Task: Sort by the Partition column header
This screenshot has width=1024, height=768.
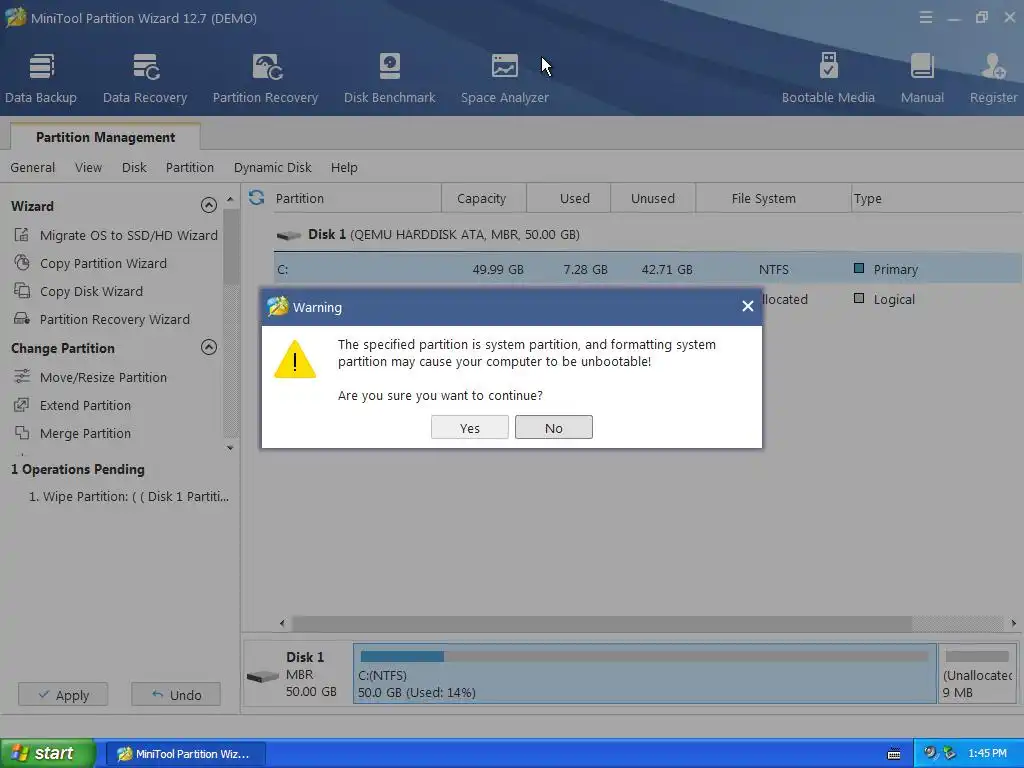Action: (355, 198)
